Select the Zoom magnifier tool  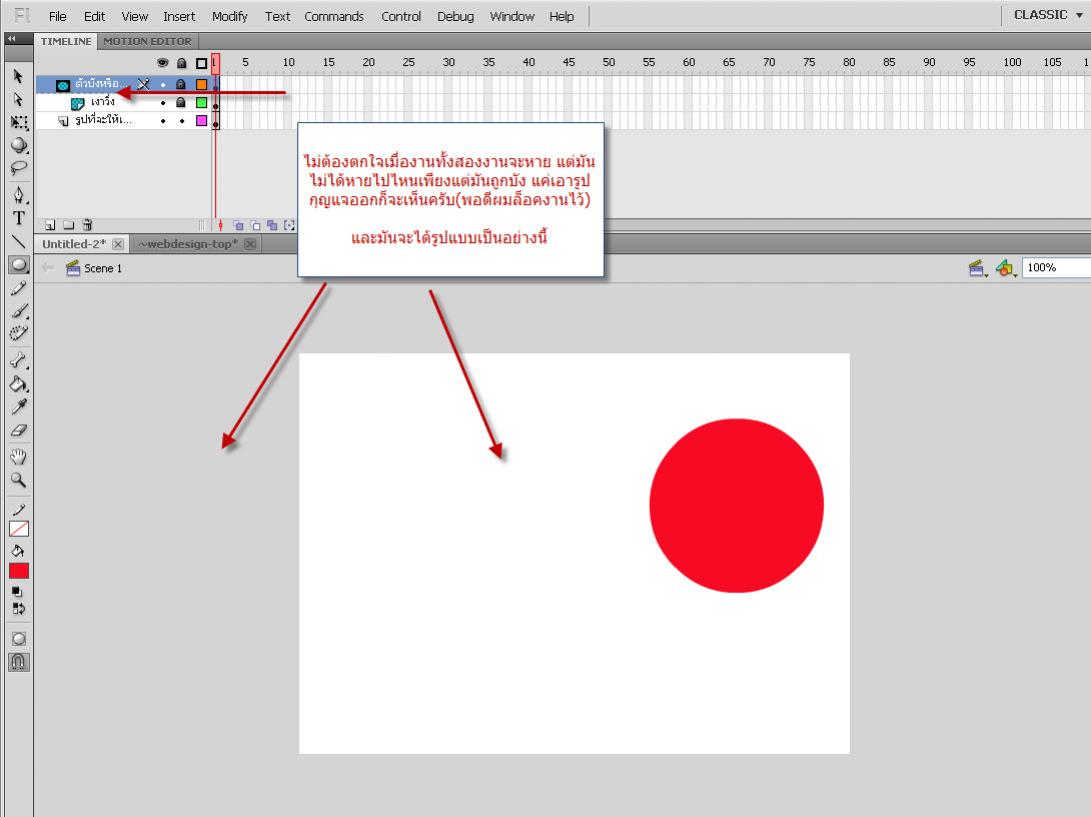19,479
